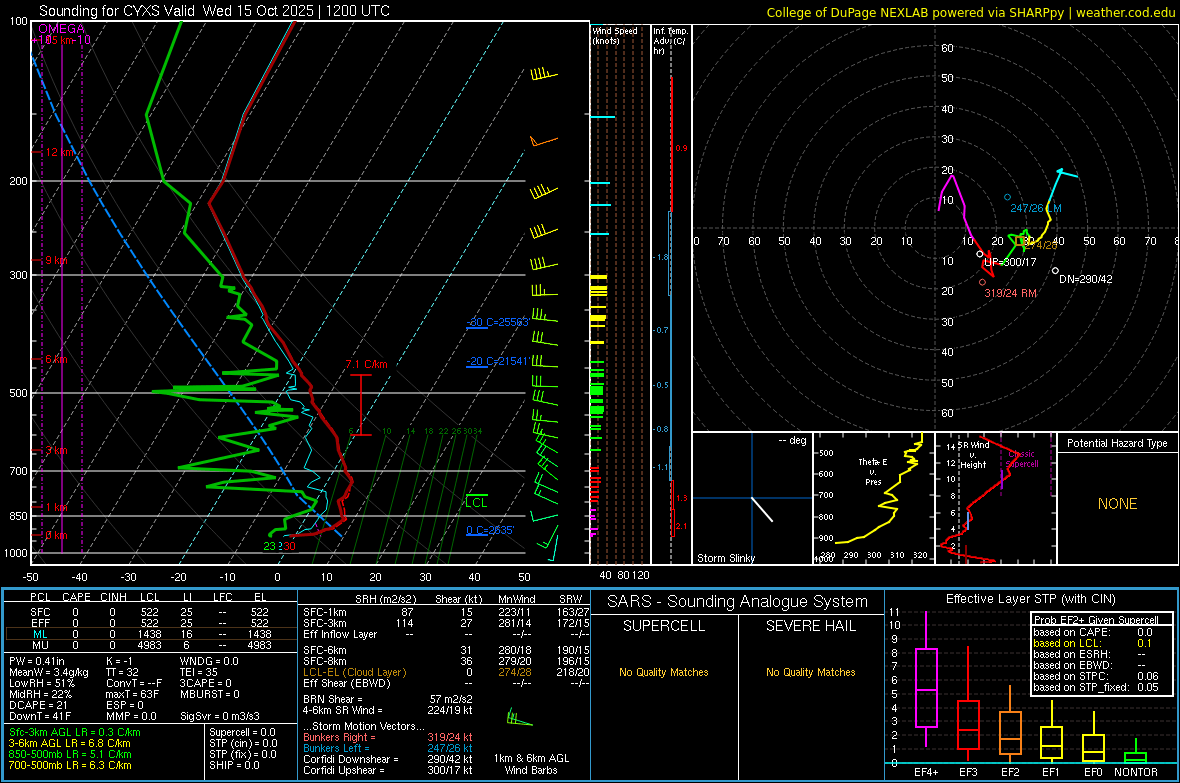Click the DownT = 41F value
Image resolution: width=1180 pixels, height=783 pixels.
coord(40,717)
